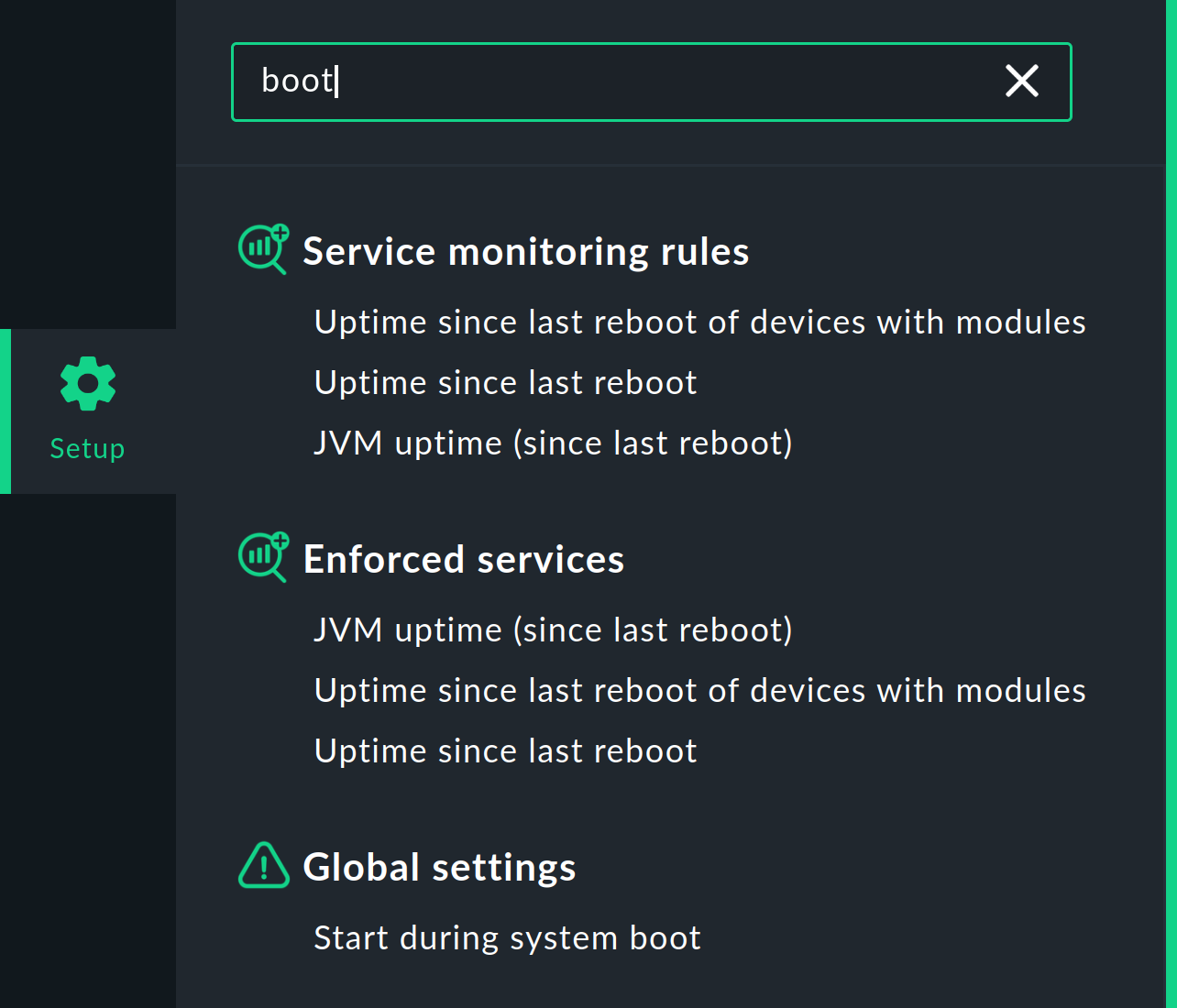Open Start during system boot setting
Screen dimensions: 1177x1008
(507, 938)
